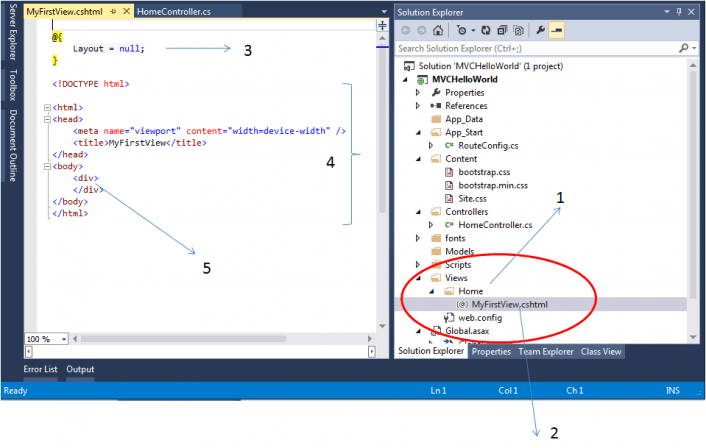Click the pin auto-hide icon of Solution Explorer
Image resolution: width=706 pixels, height=448 pixels.
[x=679, y=12]
